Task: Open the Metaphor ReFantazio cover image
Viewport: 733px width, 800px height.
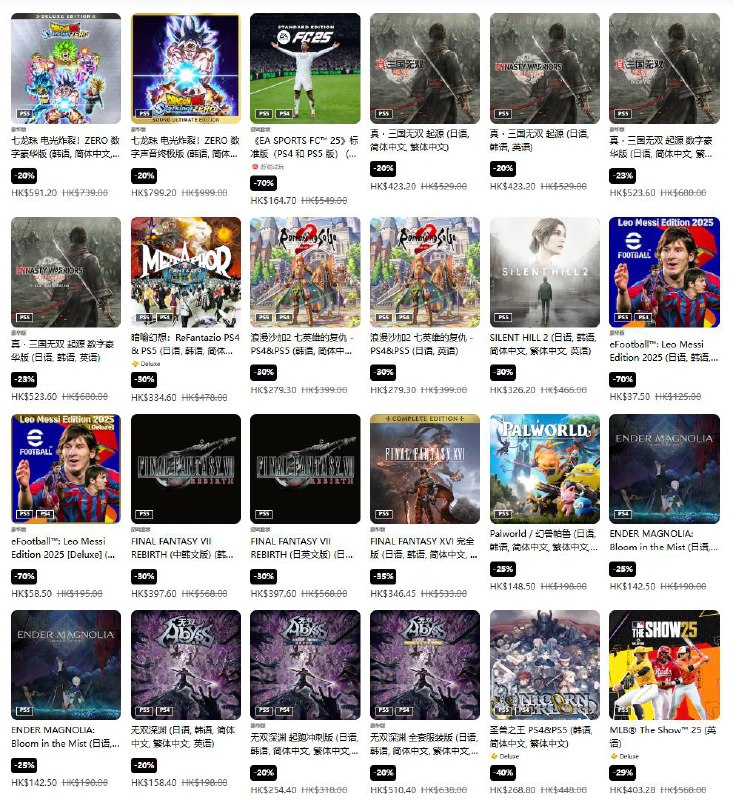Action: tap(186, 272)
